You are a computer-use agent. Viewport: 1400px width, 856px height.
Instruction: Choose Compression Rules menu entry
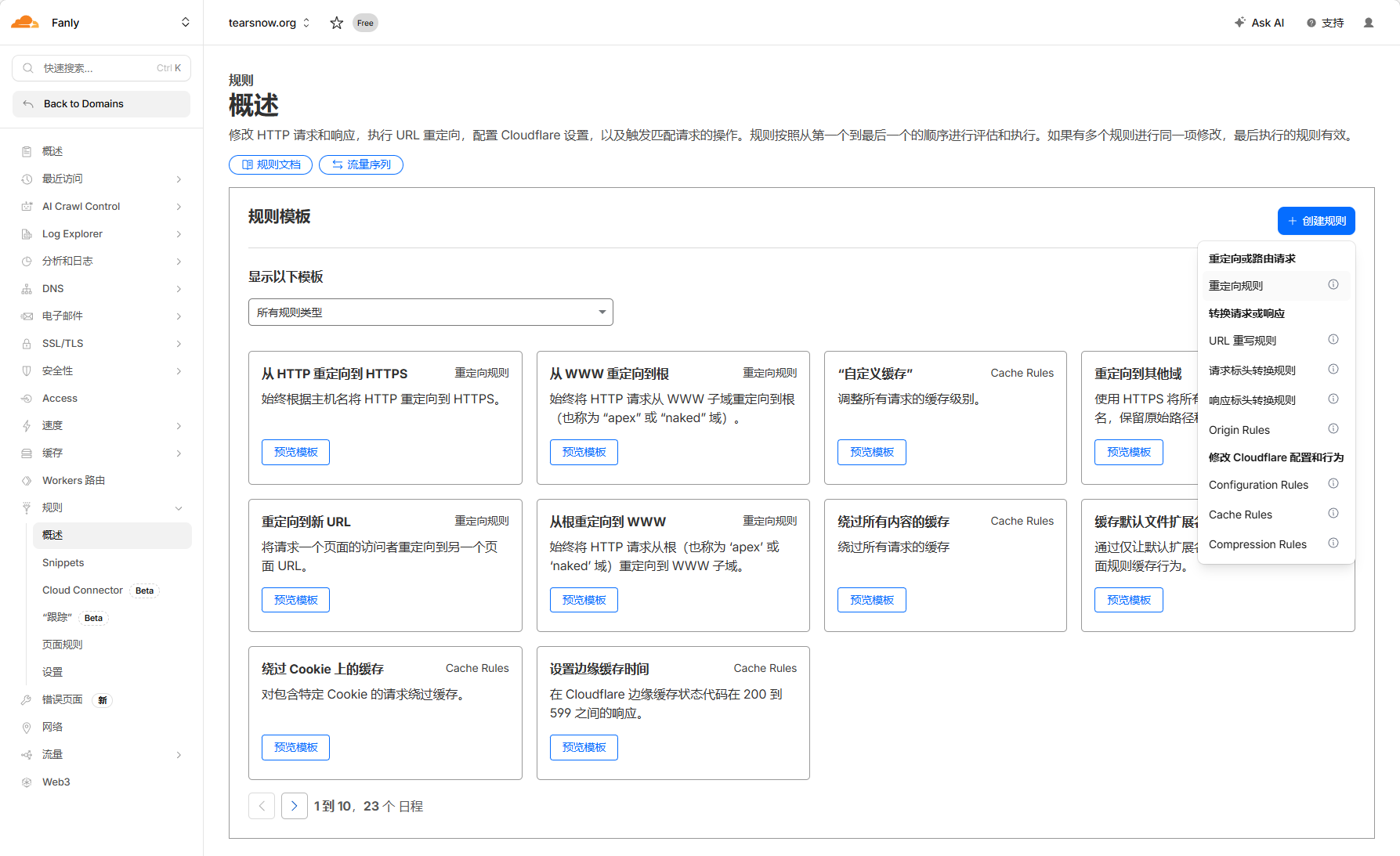point(1275,544)
